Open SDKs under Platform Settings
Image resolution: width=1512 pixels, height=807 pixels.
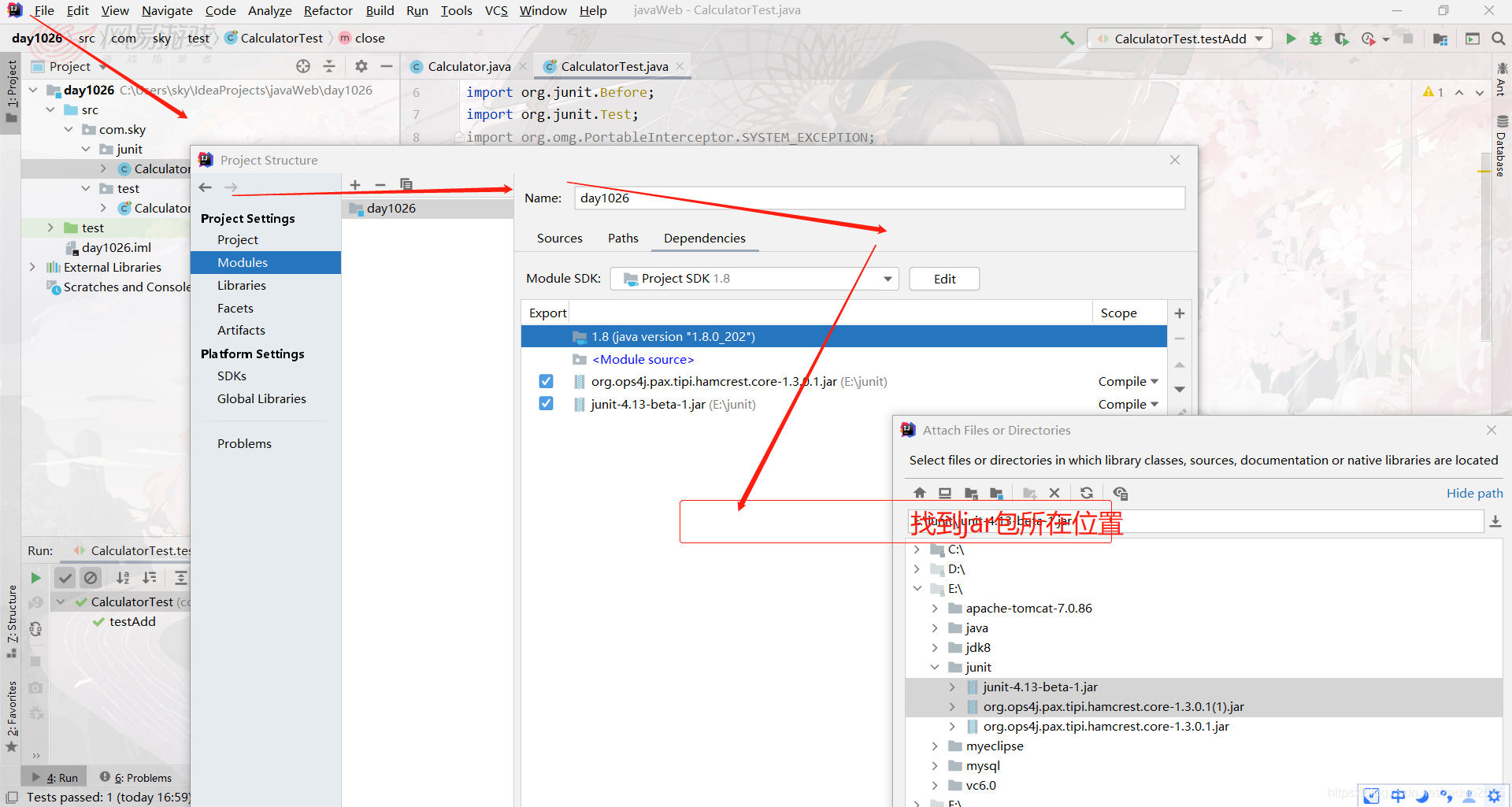pyautogui.click(x=232, y=376)
